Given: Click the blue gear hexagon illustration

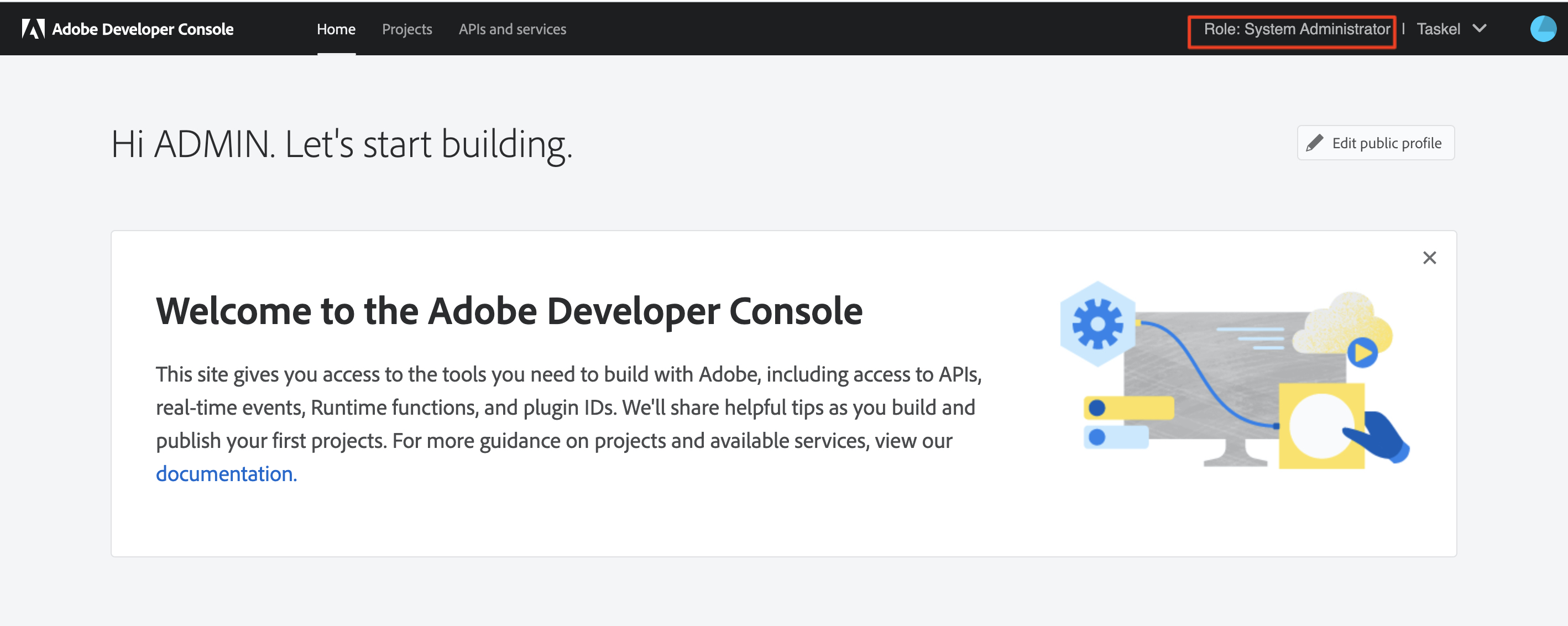Looking at the screenshot, I should tap(1097, 324).
